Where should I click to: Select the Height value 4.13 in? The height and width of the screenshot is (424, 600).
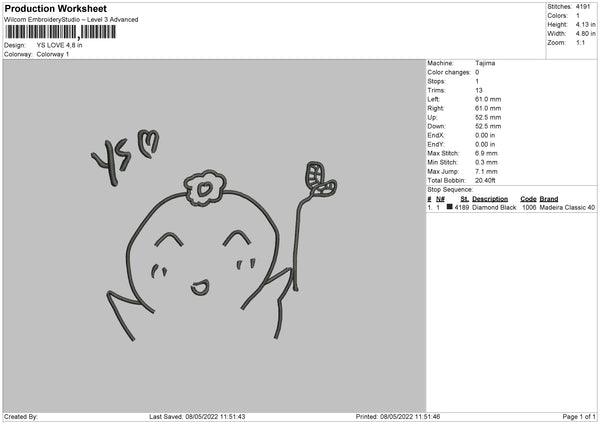585,24
